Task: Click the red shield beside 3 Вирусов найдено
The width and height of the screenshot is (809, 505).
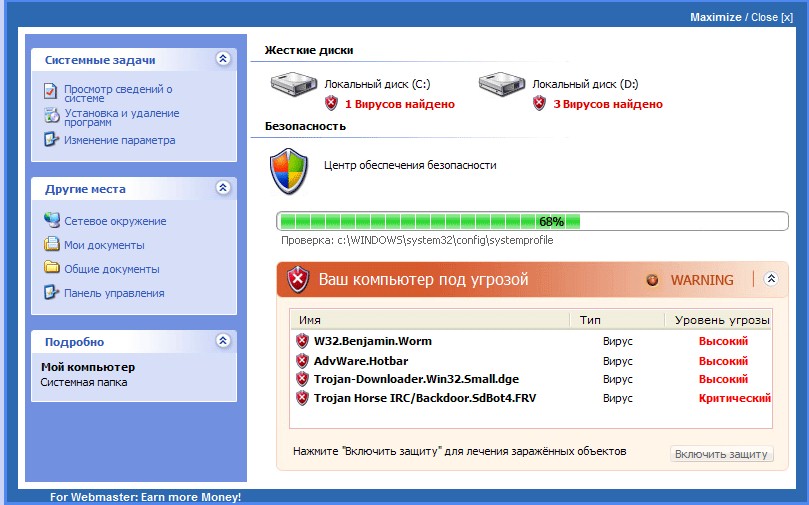Action: 539,104
